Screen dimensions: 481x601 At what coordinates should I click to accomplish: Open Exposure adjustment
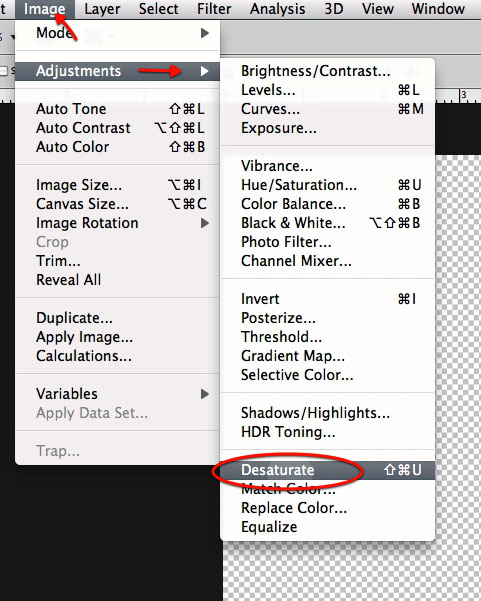328,128
